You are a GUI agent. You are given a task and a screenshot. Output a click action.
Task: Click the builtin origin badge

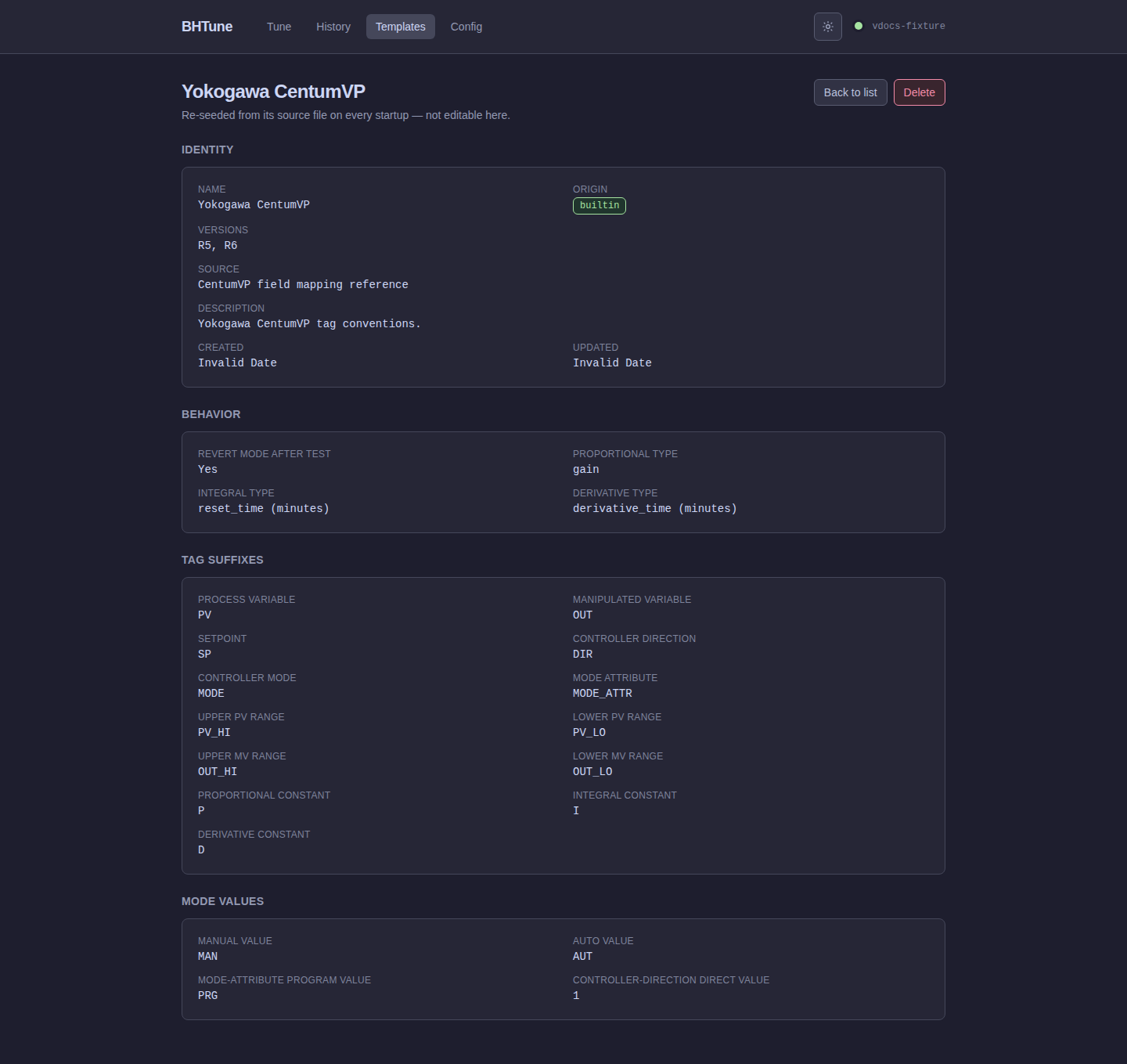[x=600, y=205]
